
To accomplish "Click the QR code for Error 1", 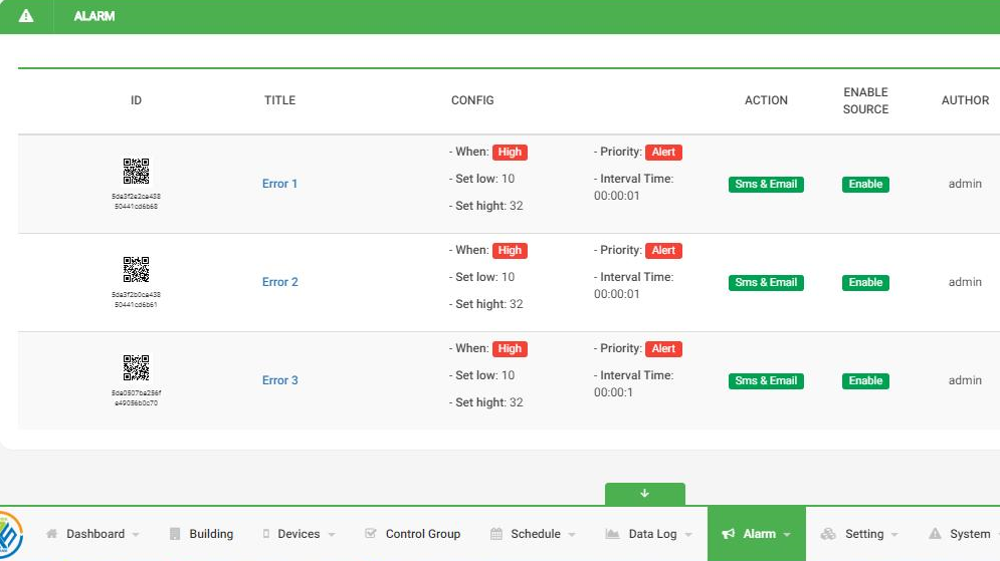I will click(x=136, y=171).
